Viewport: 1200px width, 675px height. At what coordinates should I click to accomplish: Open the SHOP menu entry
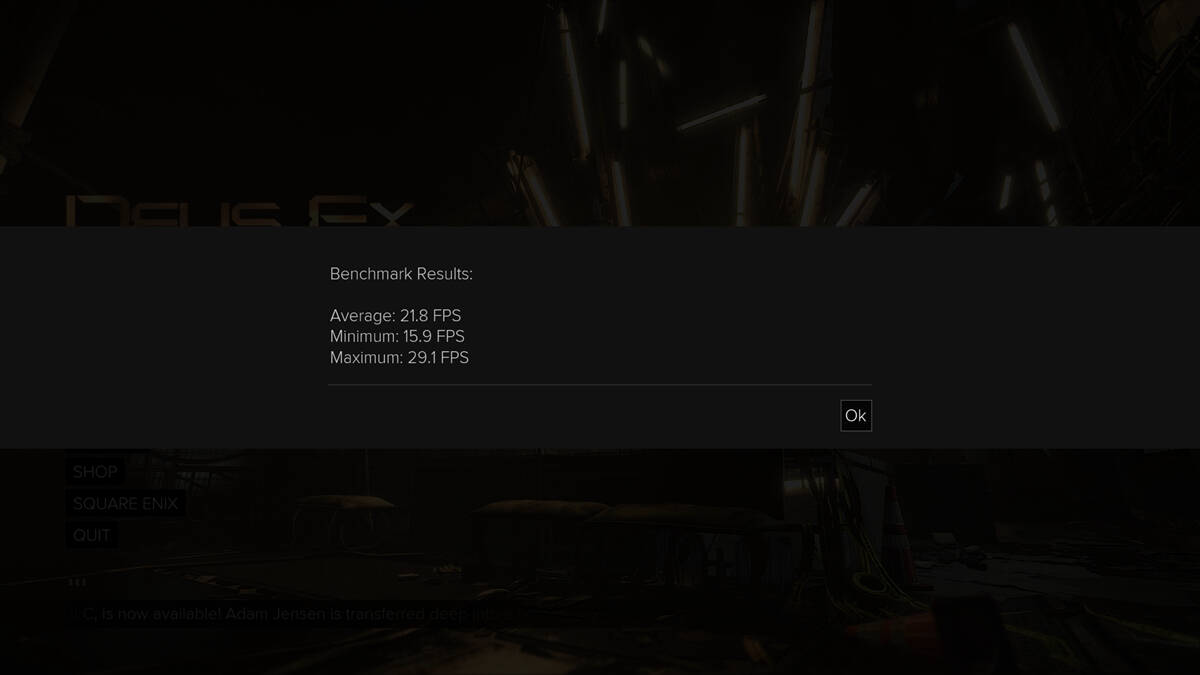[95, 472]
